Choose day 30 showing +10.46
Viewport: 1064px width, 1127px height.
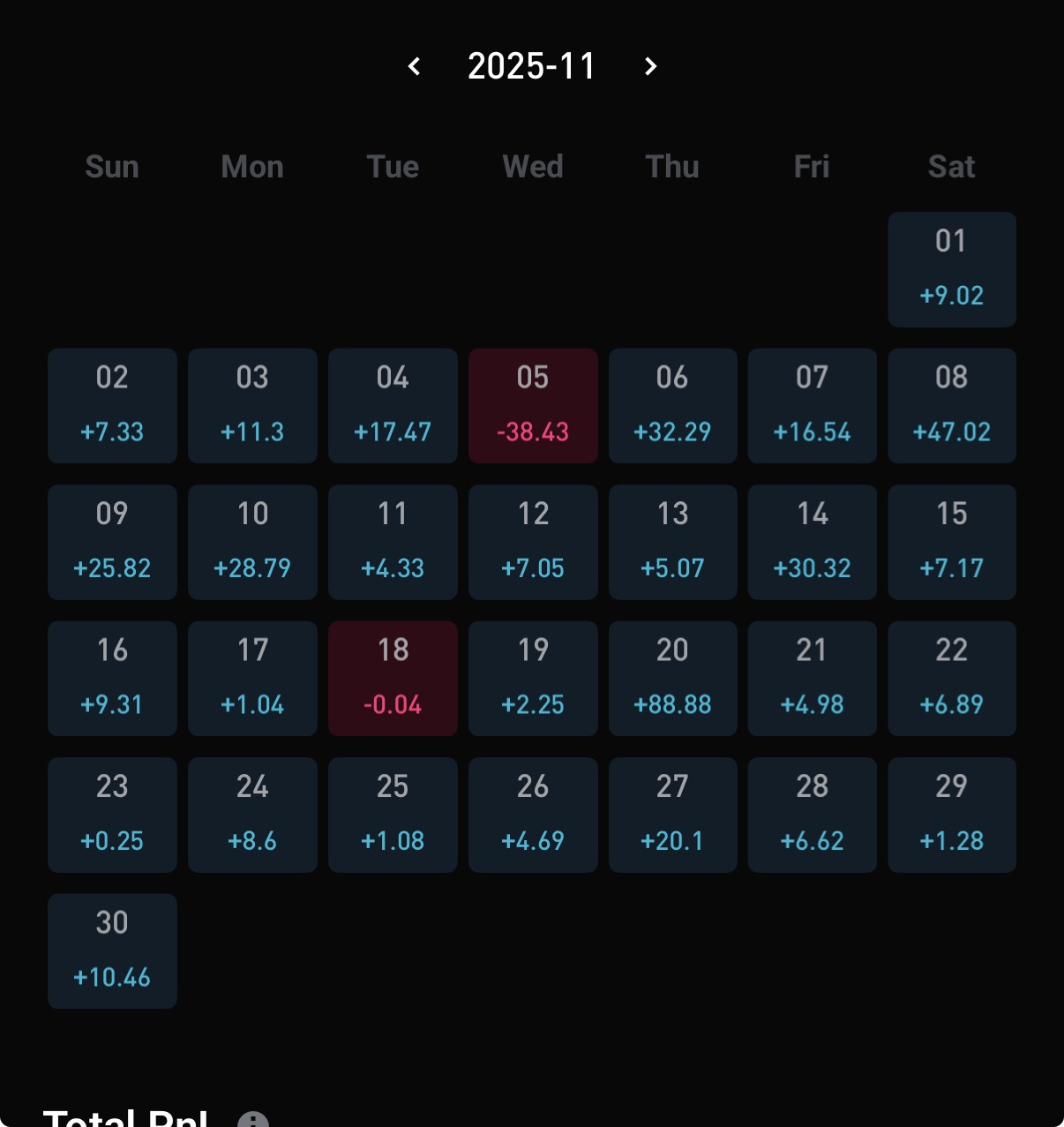tap(112, 950)
